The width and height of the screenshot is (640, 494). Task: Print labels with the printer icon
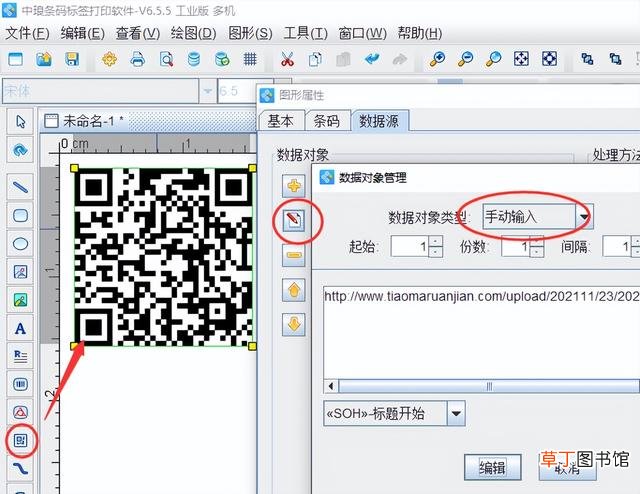[138, 60]
